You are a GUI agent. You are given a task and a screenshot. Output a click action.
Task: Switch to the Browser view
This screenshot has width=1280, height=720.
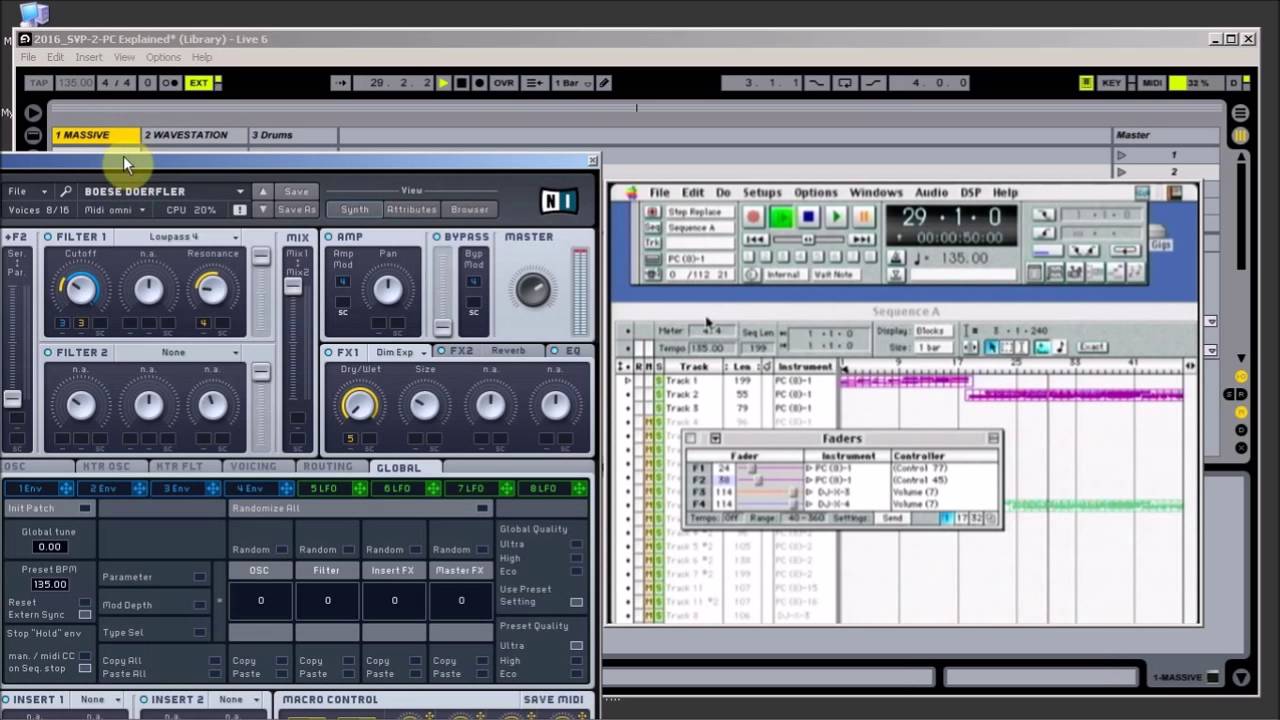click(x=470, y=210)
